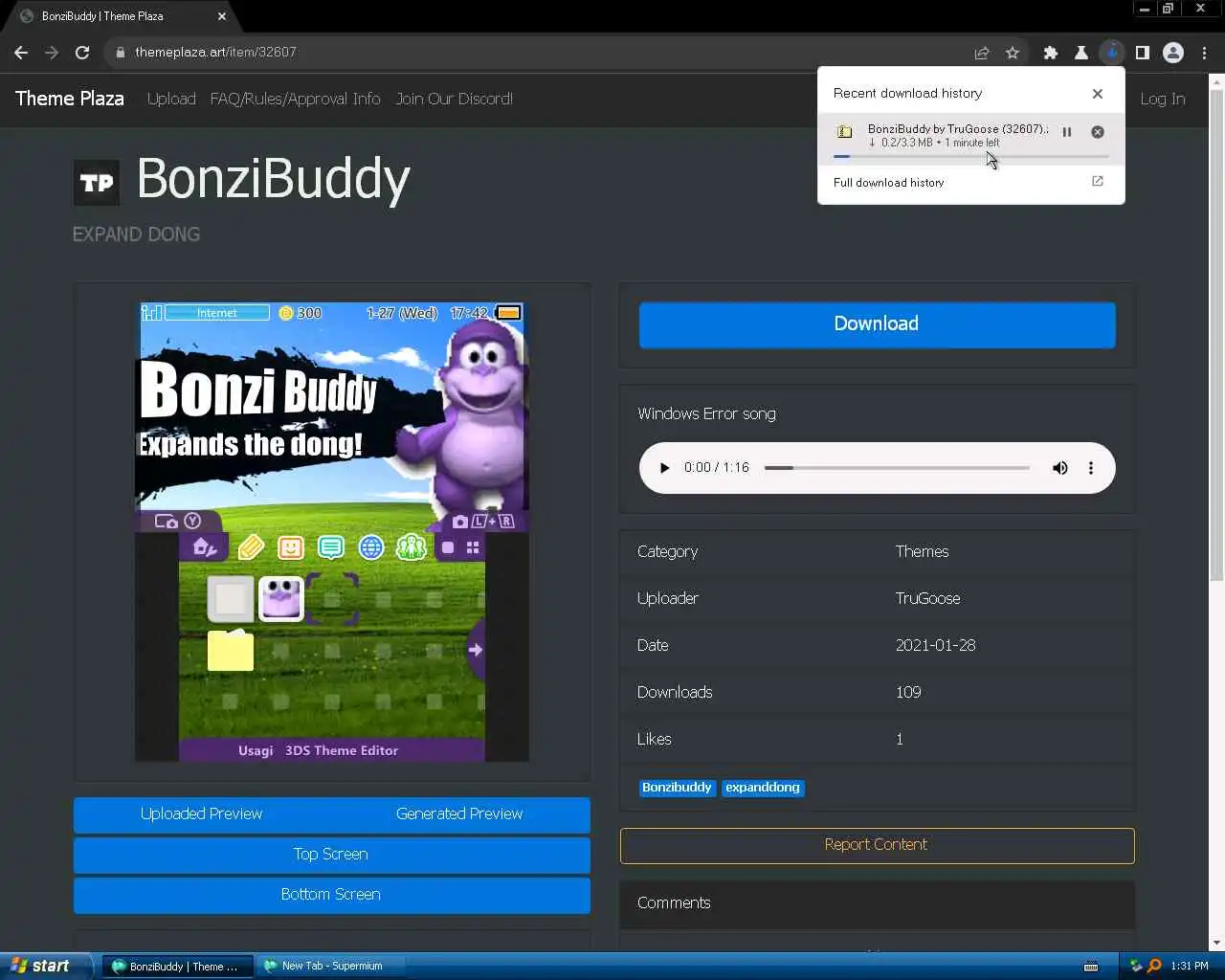The image size is (1225, 980).
Task: Open the browser three-dot menu
Action: [x=1205, y=53]
